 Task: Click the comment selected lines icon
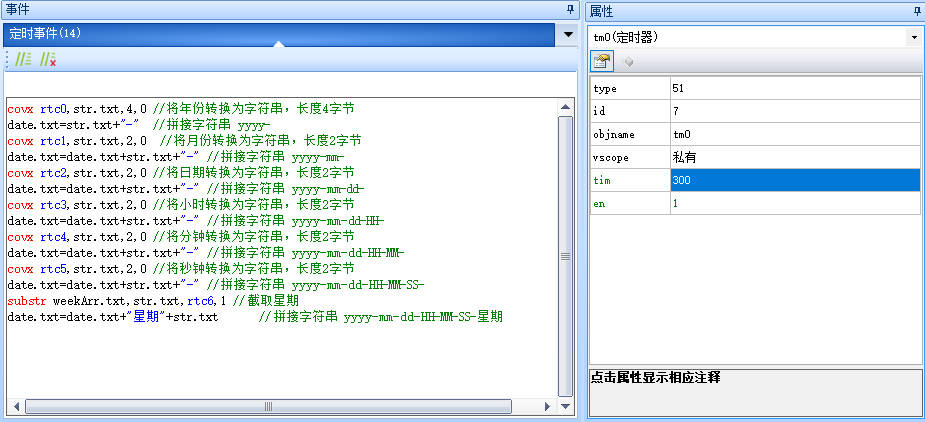coord(23,60)
